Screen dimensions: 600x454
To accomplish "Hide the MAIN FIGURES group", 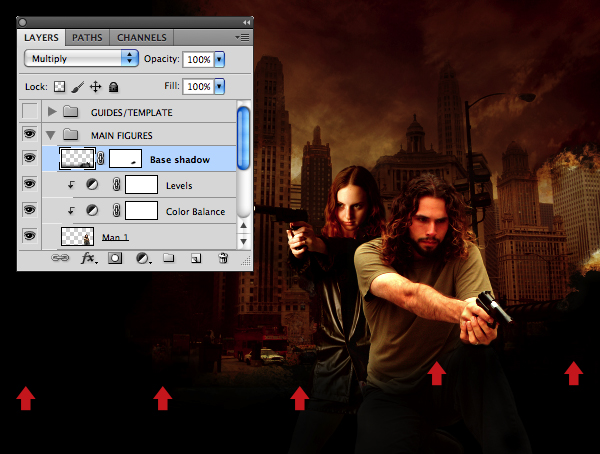I will tap(30, 134).
